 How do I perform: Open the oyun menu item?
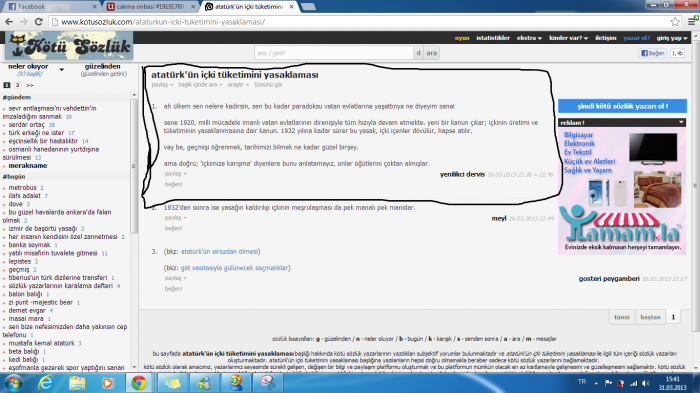pos(462,38)
